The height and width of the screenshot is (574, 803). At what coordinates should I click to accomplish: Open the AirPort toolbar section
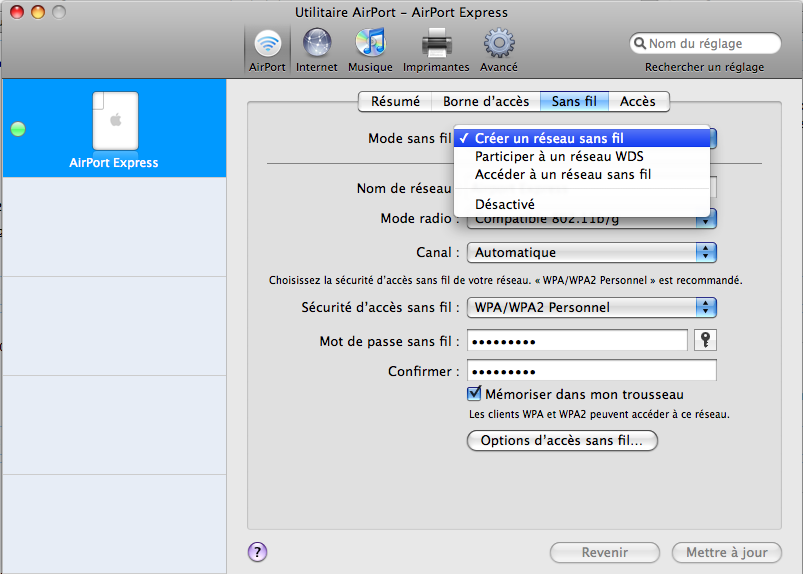[x=267, y=50]
